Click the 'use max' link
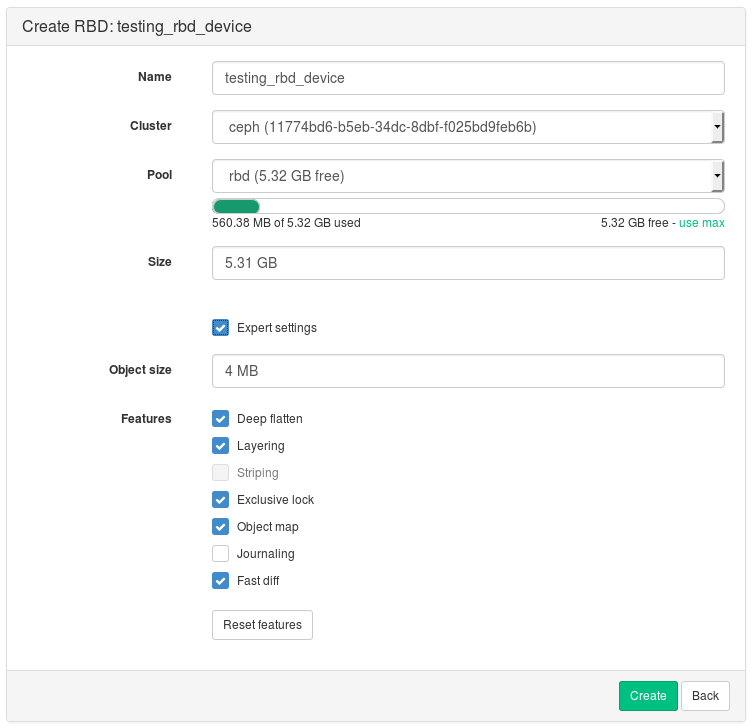The width and height of the screenshot is (752, 728). [702, 223]
